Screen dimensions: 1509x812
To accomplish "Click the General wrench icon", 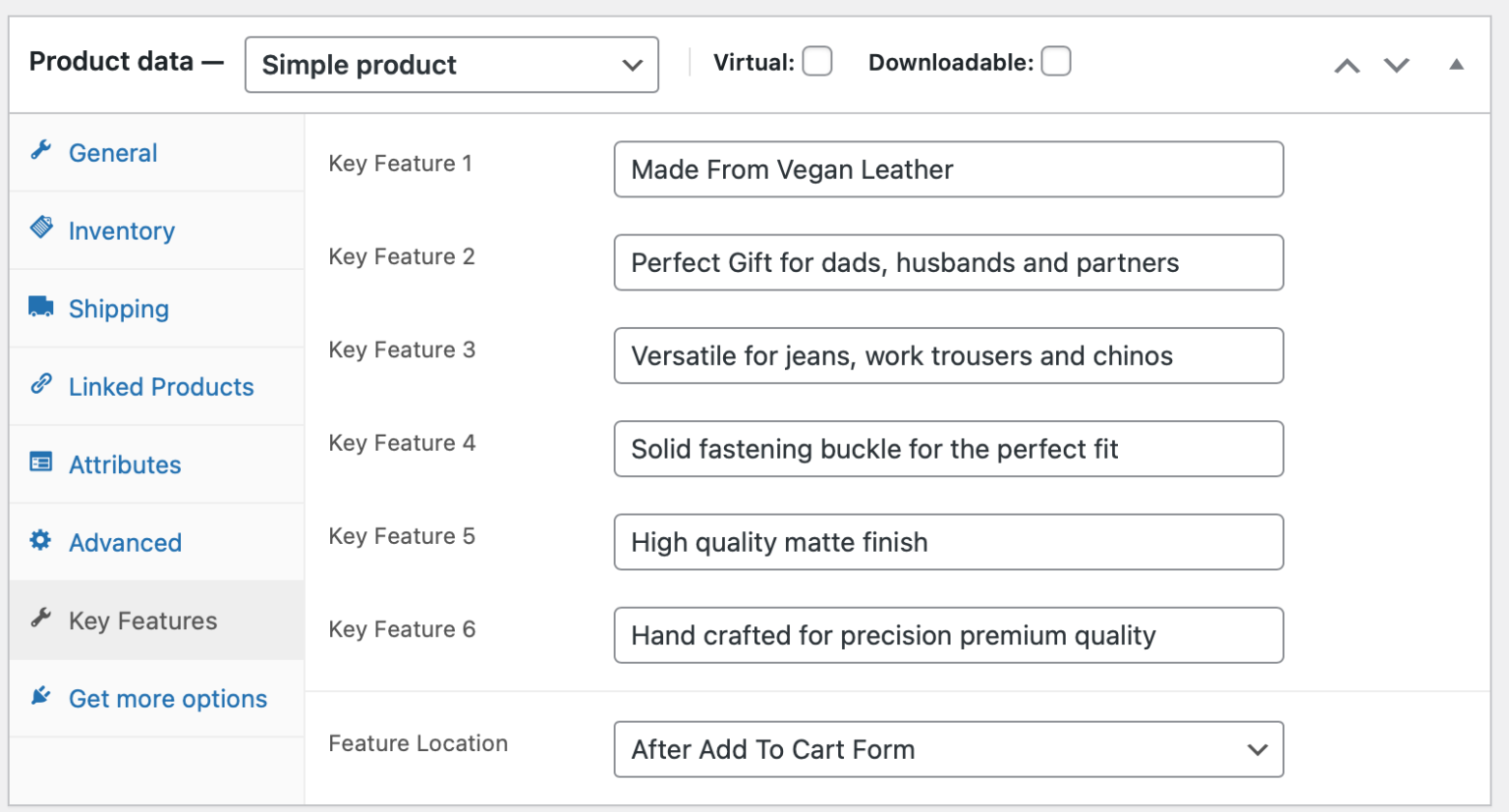I will point(40,150).
